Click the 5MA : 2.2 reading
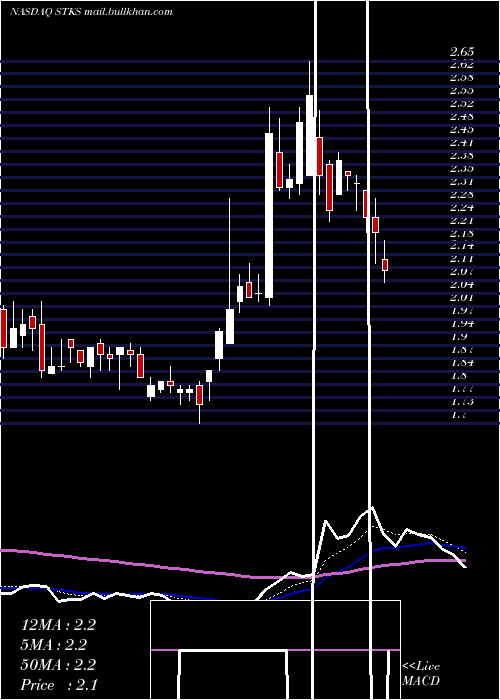This screenshot has height=700, width=500. [54, 645]
